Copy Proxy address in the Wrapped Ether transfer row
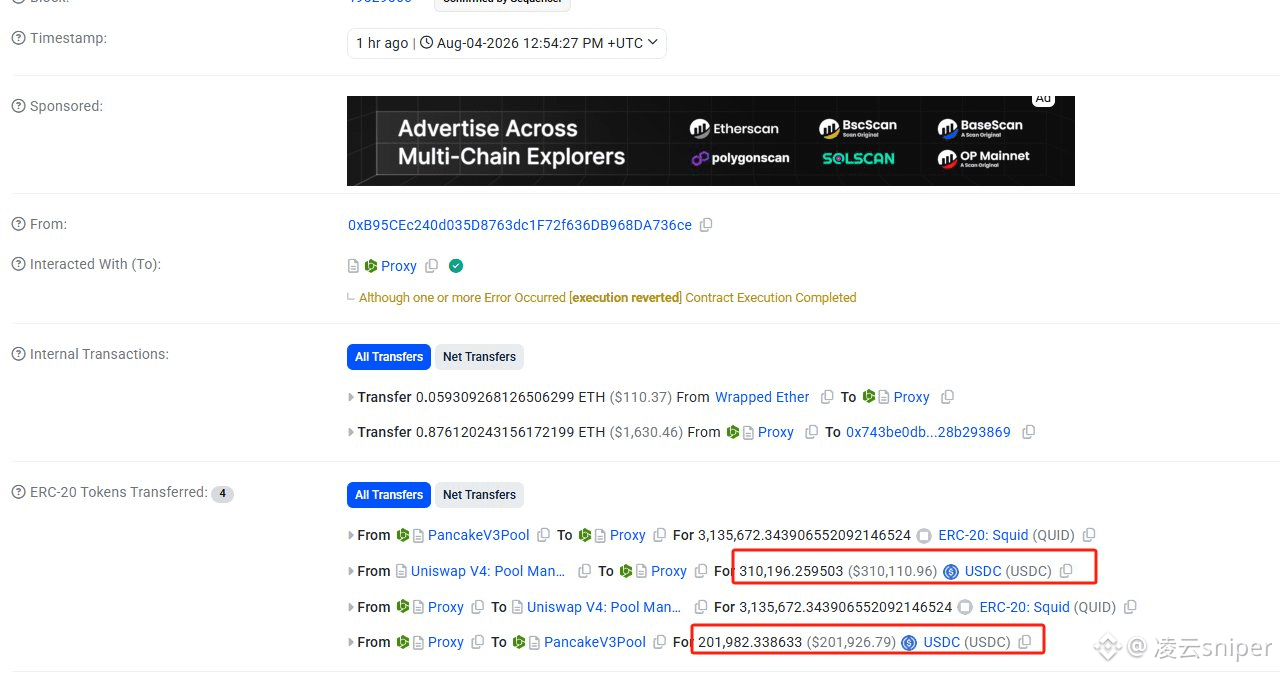This screenshot has height=673, width=1280. click(x=947, y=397)
